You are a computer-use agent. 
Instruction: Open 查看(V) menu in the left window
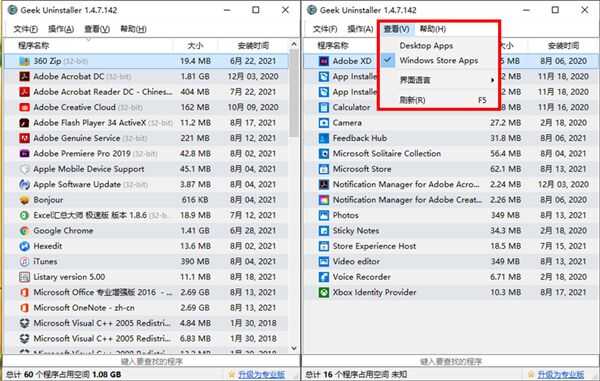coord(97,29)
